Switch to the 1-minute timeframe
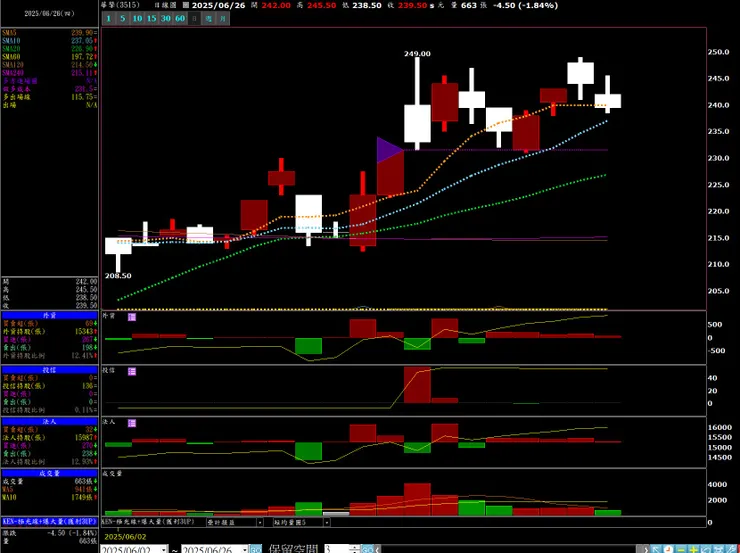 [x=109, y=18]
